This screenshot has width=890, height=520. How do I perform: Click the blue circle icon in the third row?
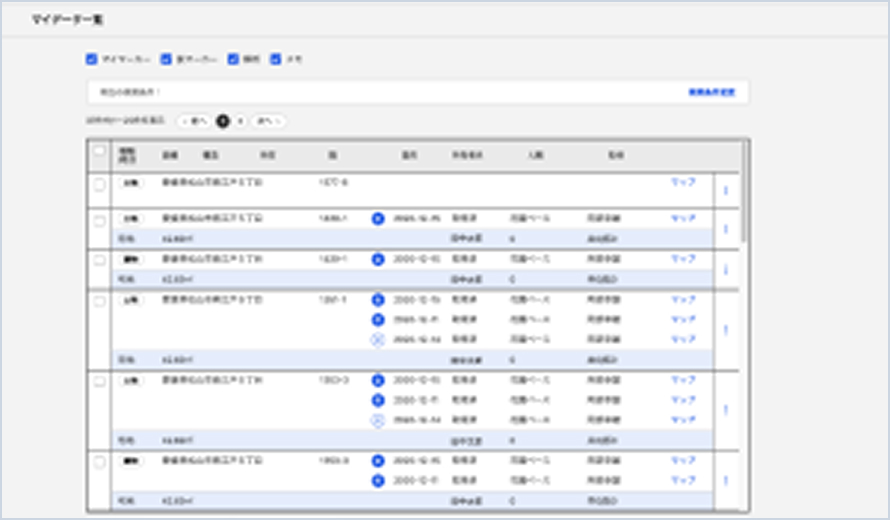[378, 259]
